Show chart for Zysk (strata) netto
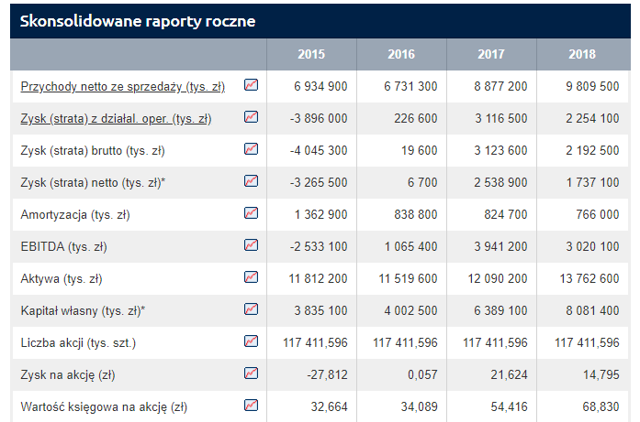Image resolution: width=640 pixels, height=422 pixels. pyautogui.click(x=251, y=181)
